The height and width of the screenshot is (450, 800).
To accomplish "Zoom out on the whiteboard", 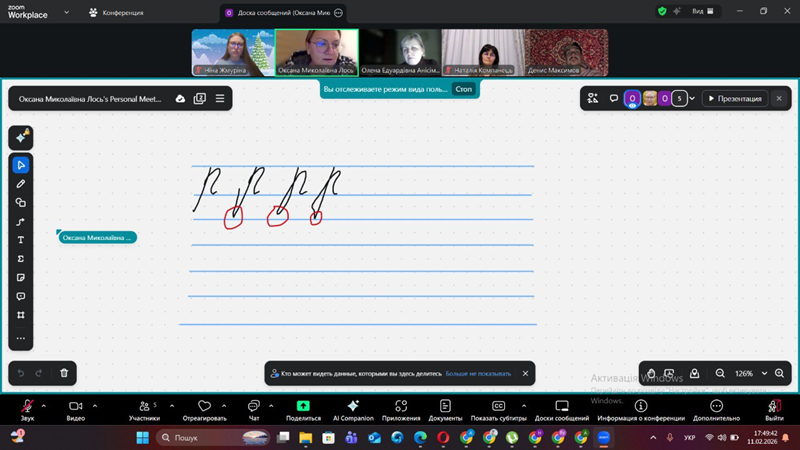I will tap(721, 373).
